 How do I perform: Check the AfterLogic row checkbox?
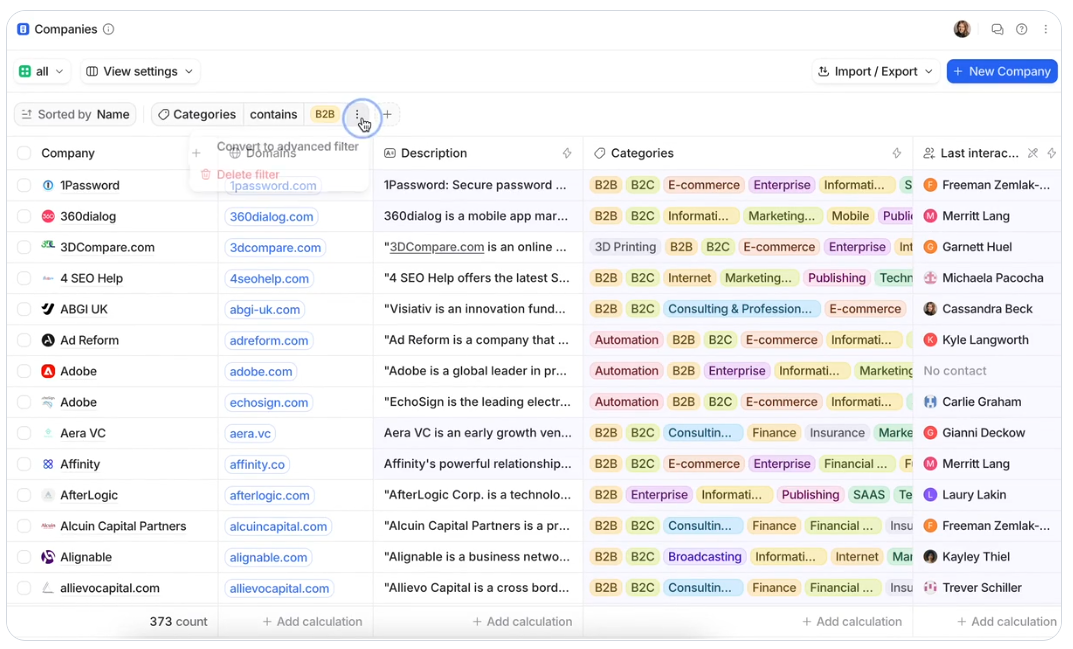pyautogui.click(x=24, y=495)
